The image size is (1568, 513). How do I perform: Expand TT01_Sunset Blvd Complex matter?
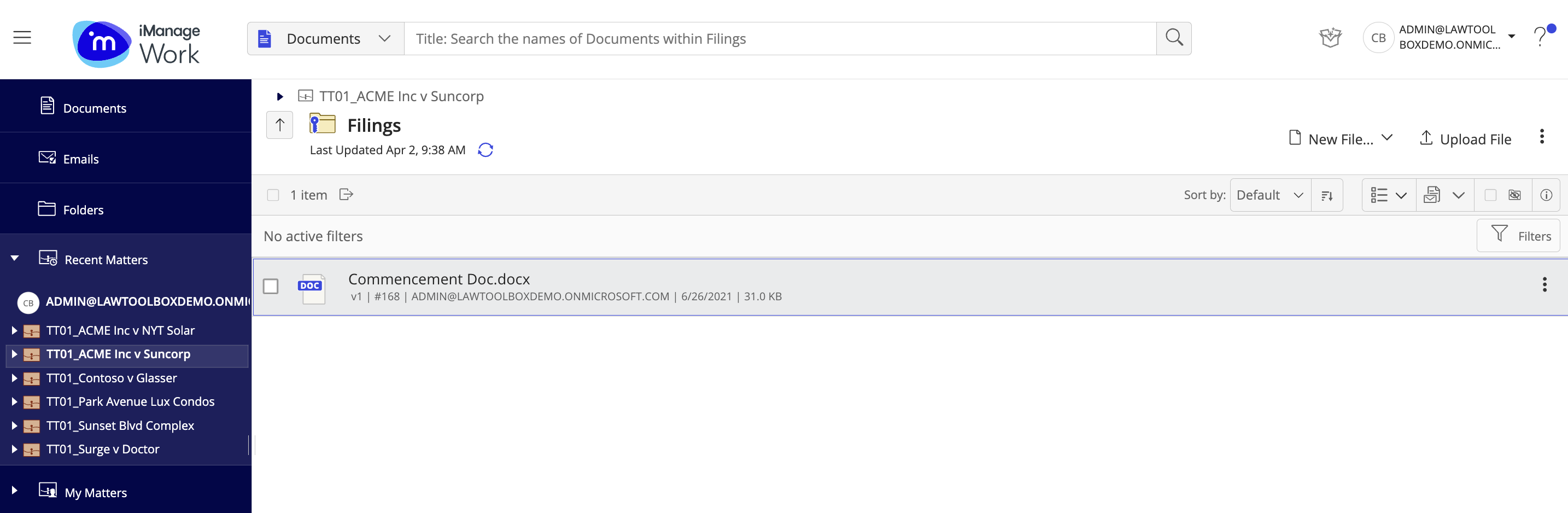click(x=14, y=425)
